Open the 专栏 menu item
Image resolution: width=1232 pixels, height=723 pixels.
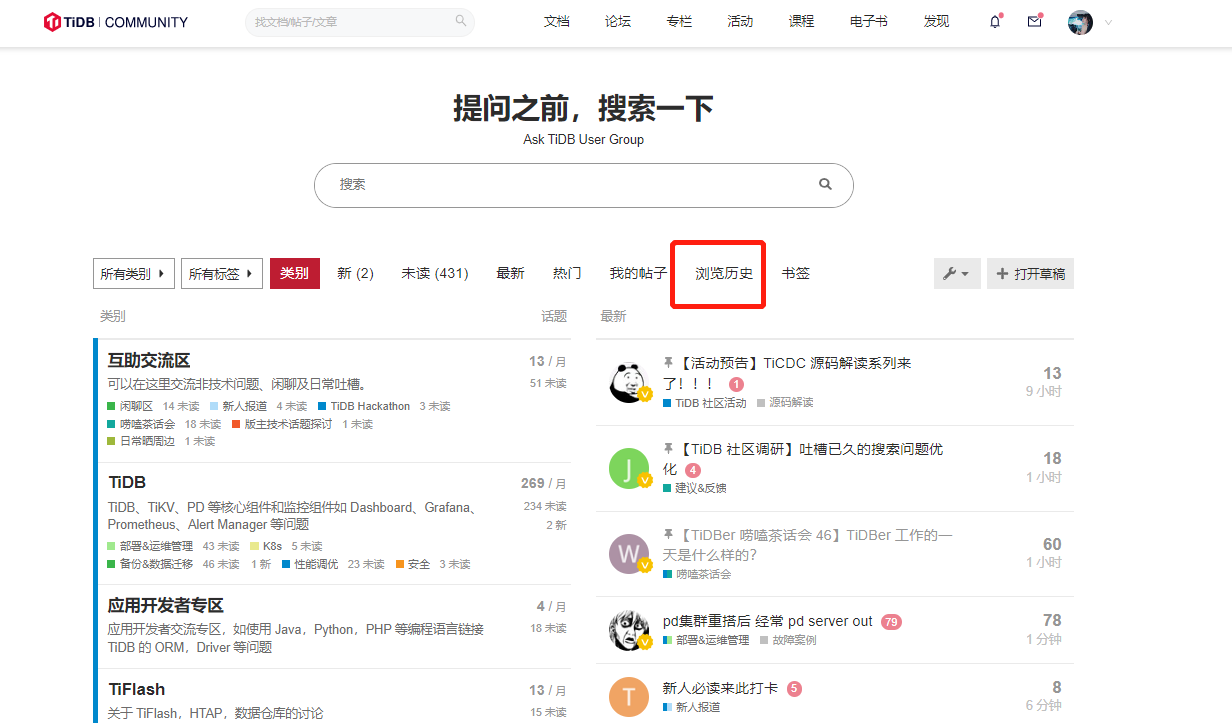pos(679,22)
